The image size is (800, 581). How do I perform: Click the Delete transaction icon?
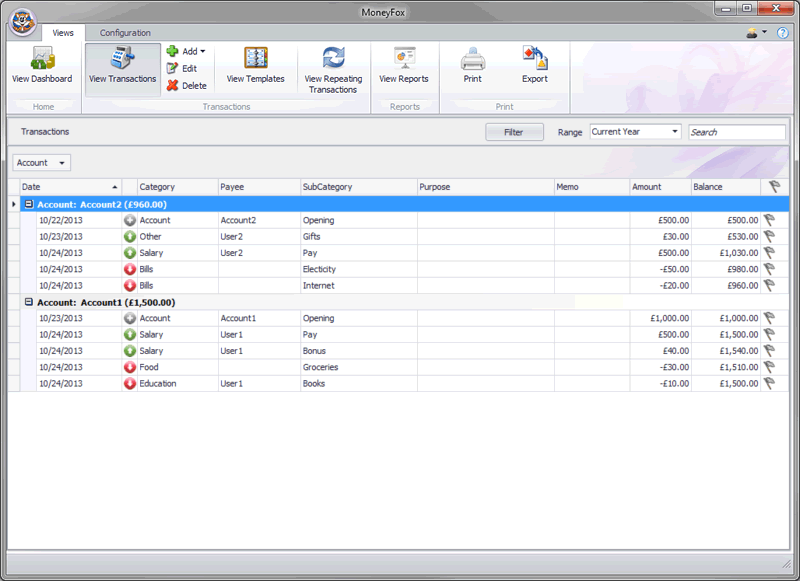(x=173, y=86)
